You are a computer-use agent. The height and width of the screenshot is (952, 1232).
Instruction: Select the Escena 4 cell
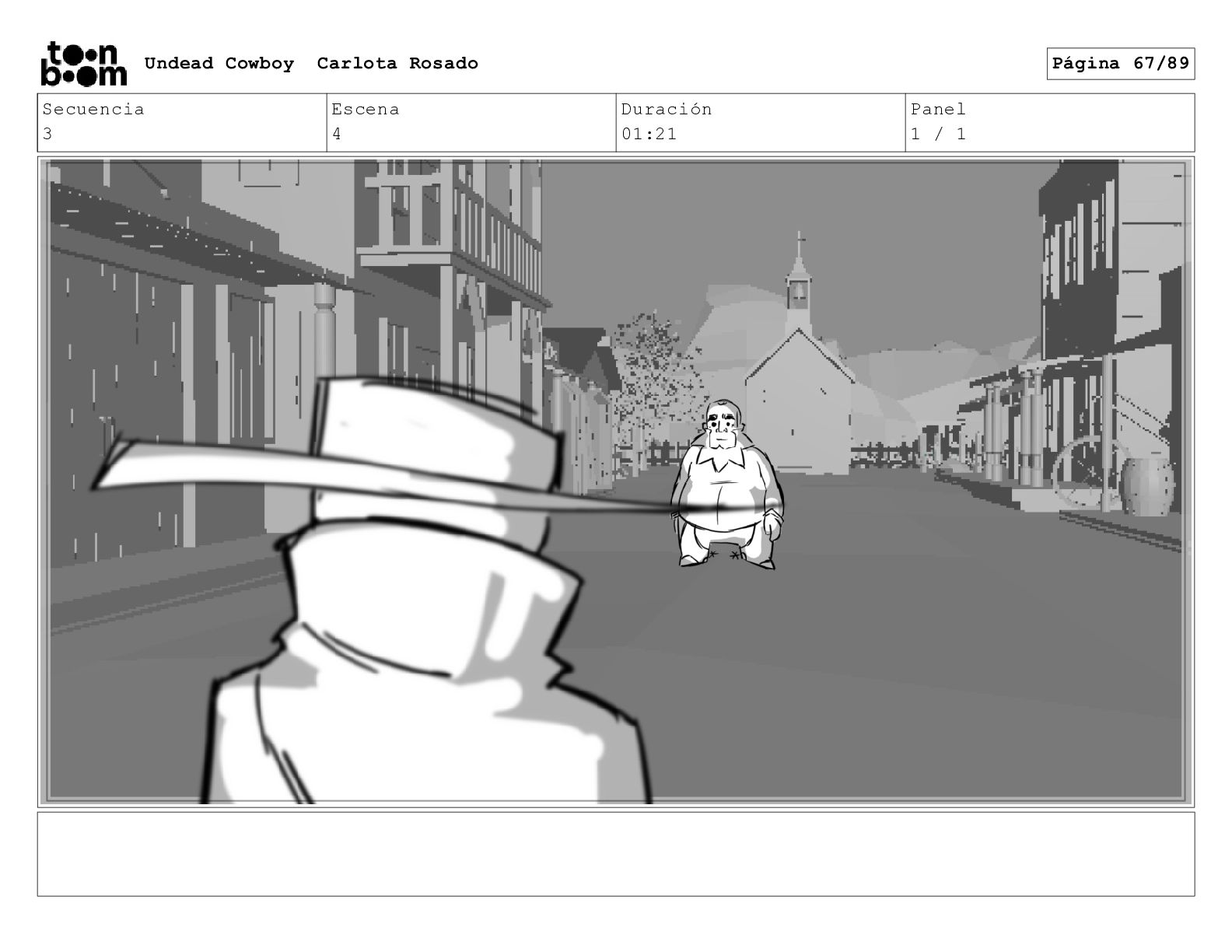pyautogui.click(x=471, y=122)
